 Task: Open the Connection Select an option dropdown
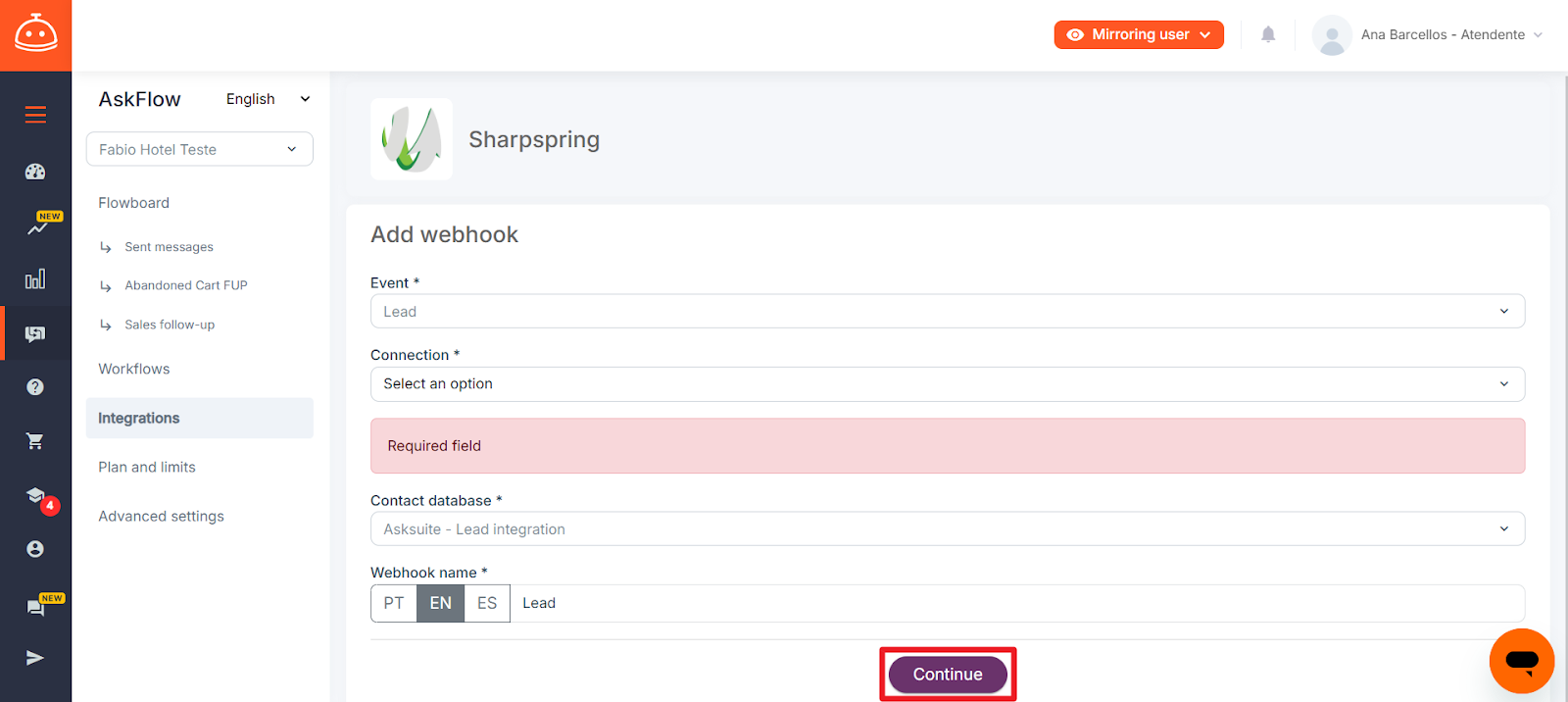948,384
